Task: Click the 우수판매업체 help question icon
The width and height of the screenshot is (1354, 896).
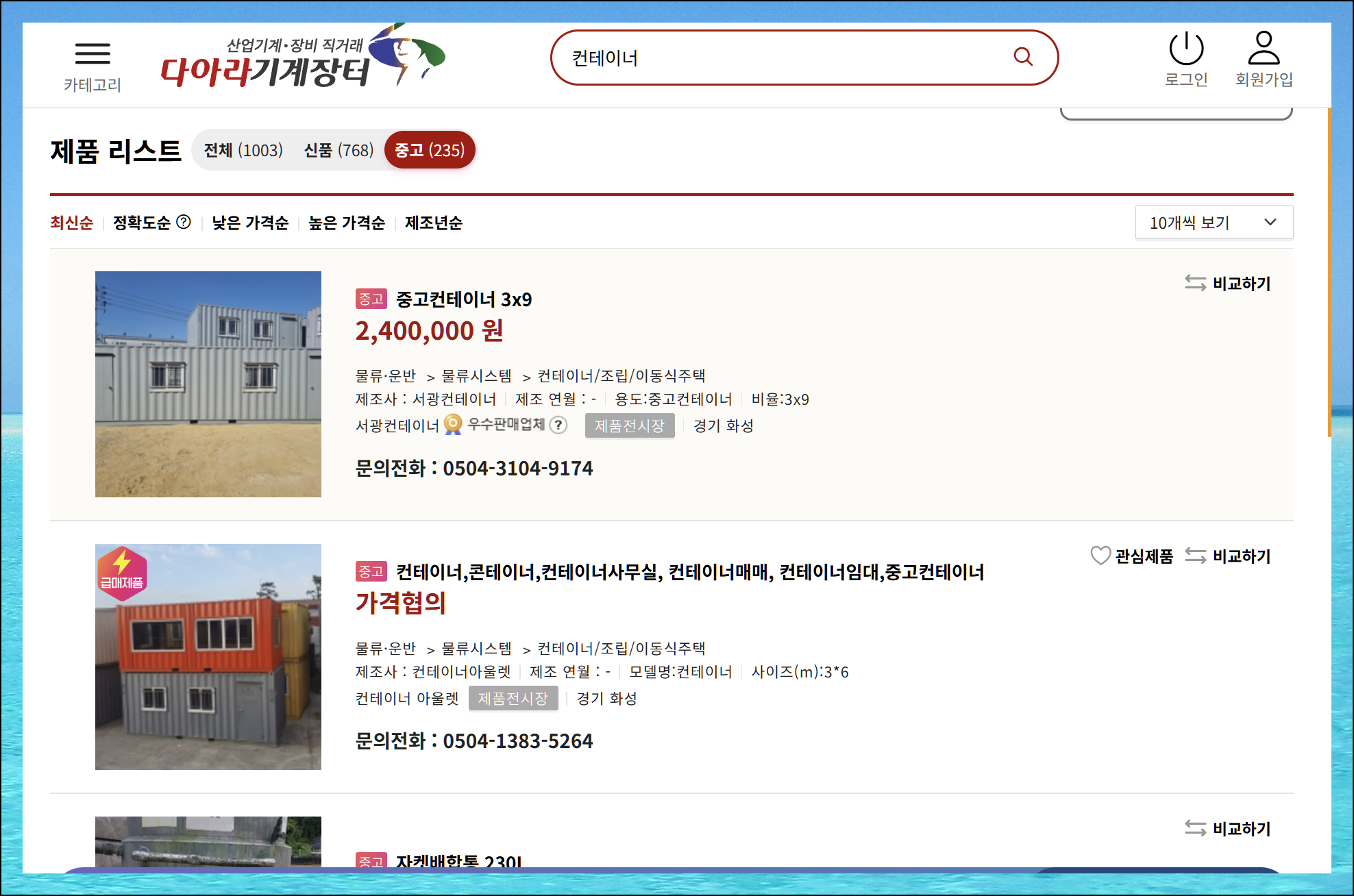Action: coord(558,425)
